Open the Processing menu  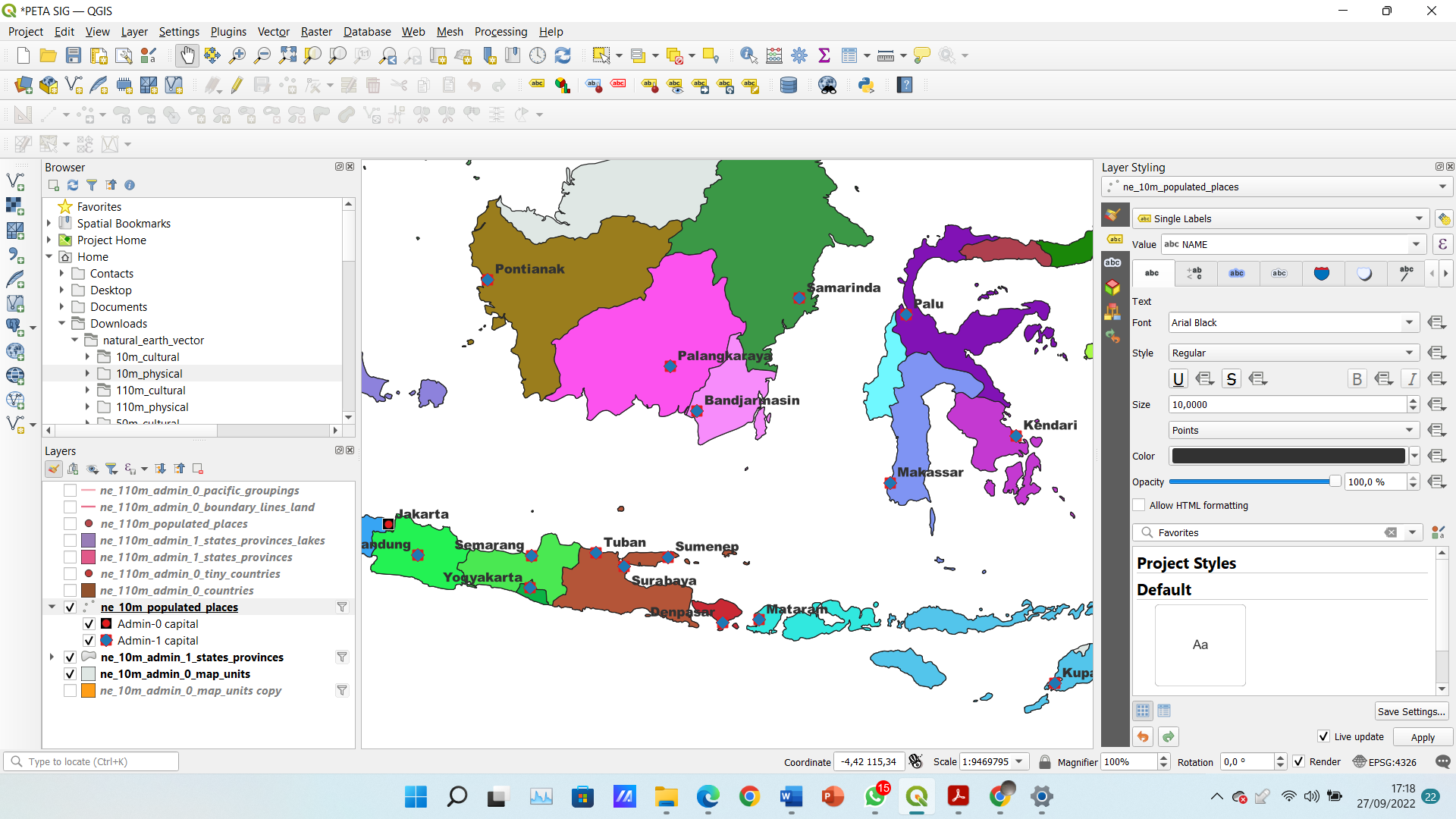tap(500, 32)
